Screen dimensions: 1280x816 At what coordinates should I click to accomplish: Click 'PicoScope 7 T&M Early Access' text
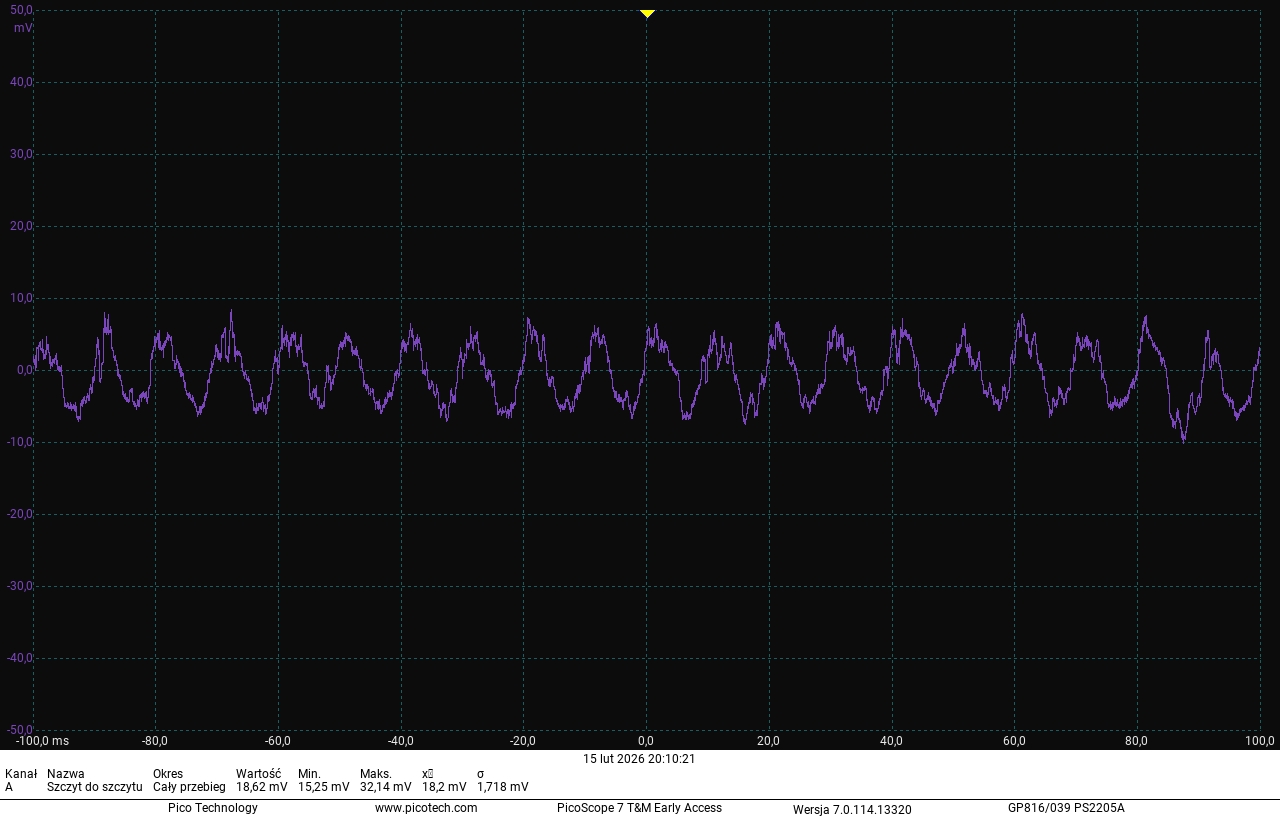pyautogui.click(x=639, y=808)
